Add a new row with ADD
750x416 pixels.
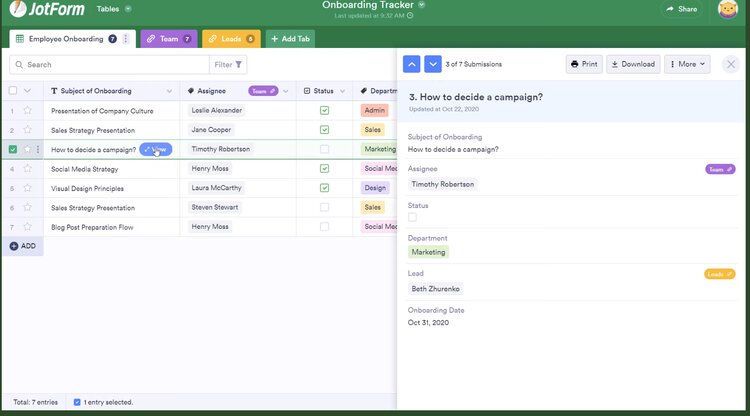coord(23,246)
